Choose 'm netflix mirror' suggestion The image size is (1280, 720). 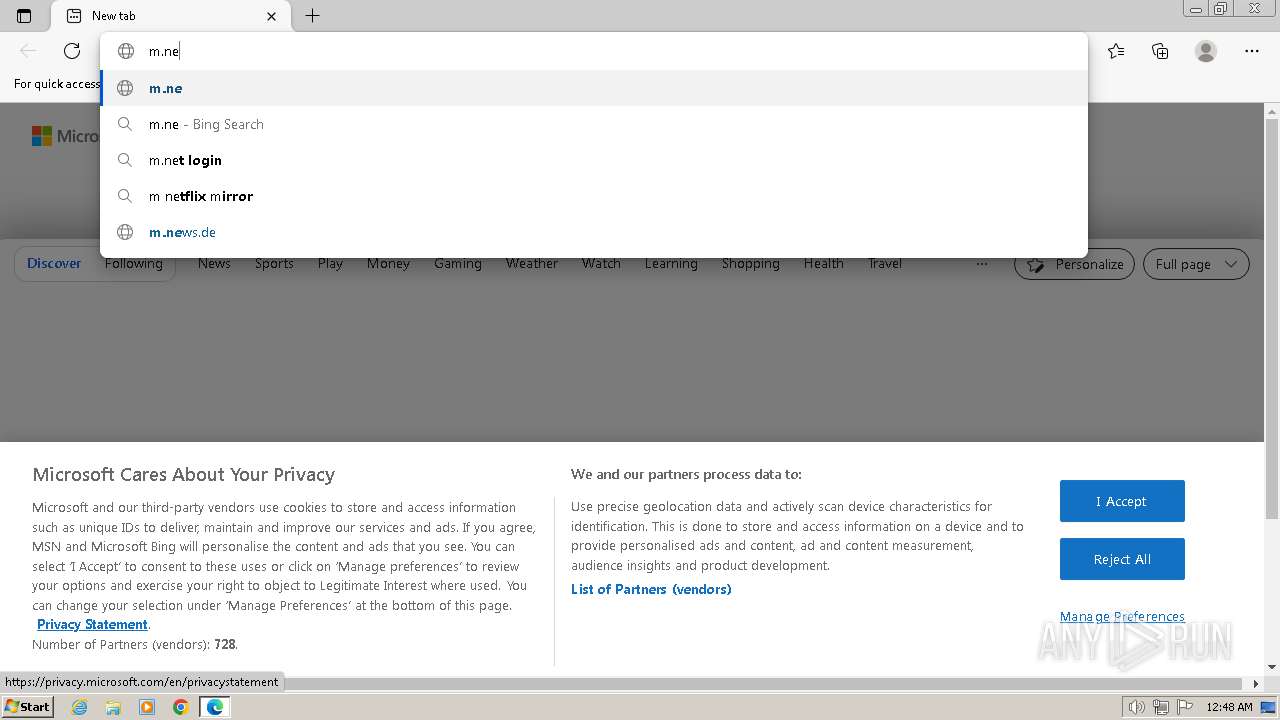pyautogui.click(x=594, y=196)
